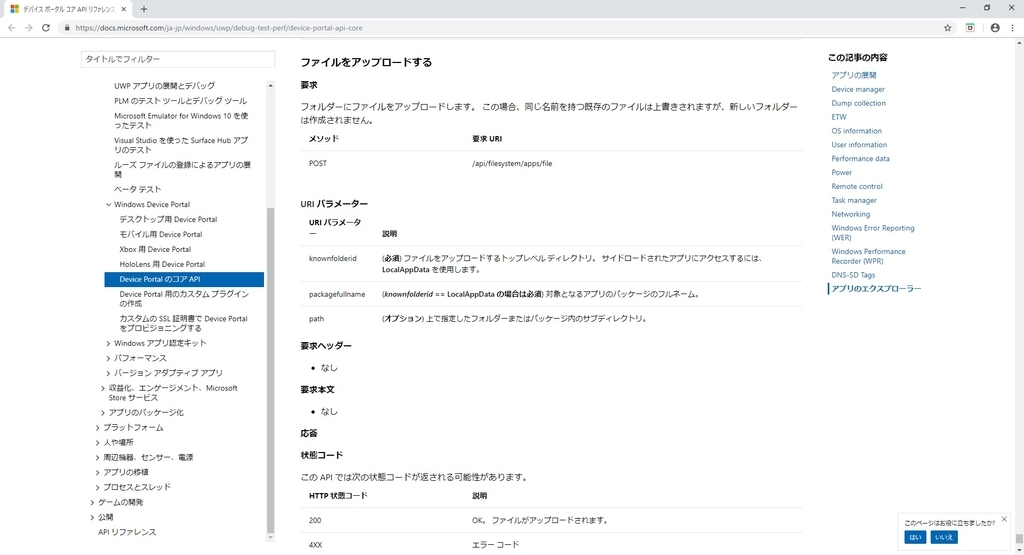Open Microsoft Emulator for Windows 10 を使ったテスト
This screenshot has height=555, width=1024.
tap(181, 120)
